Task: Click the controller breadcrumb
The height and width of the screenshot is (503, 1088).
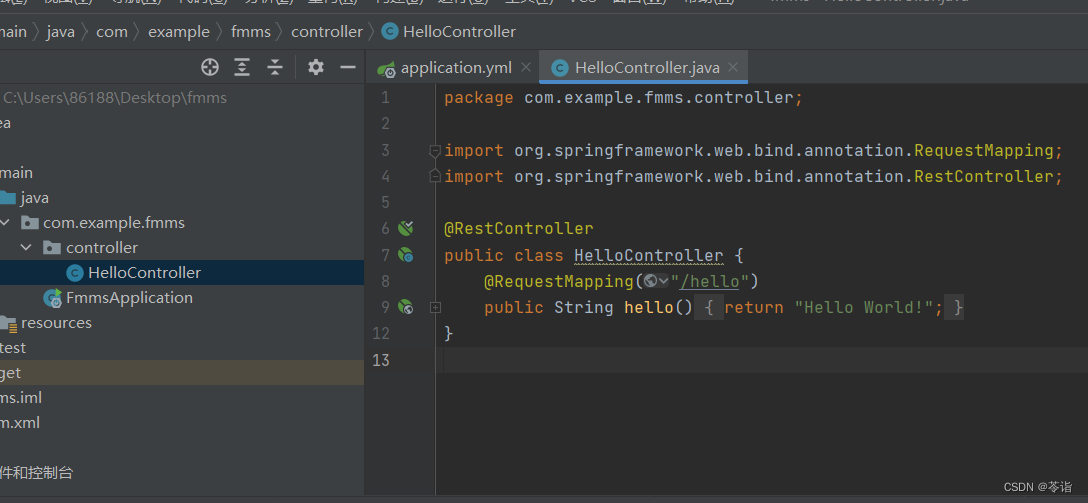Action: click(x=327, y=32)
